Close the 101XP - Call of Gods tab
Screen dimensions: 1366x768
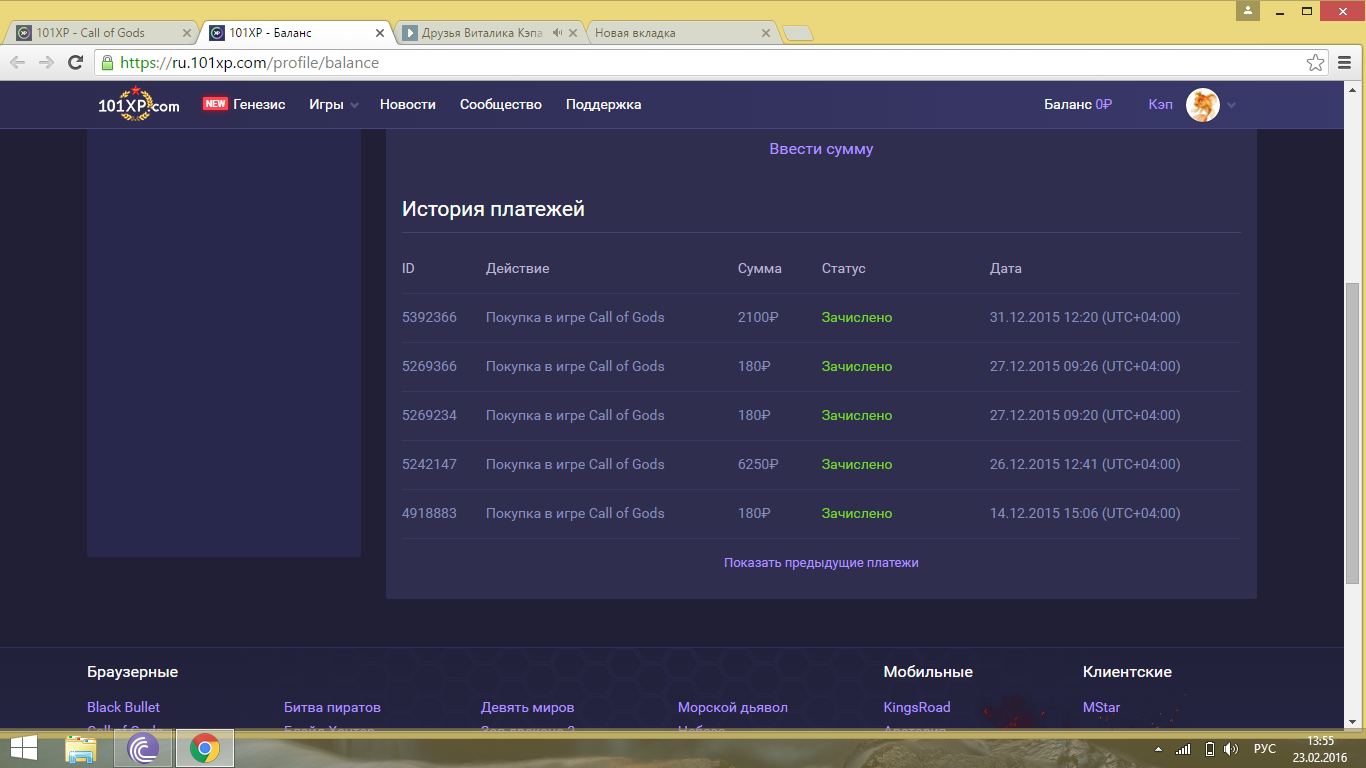(186, 33)
